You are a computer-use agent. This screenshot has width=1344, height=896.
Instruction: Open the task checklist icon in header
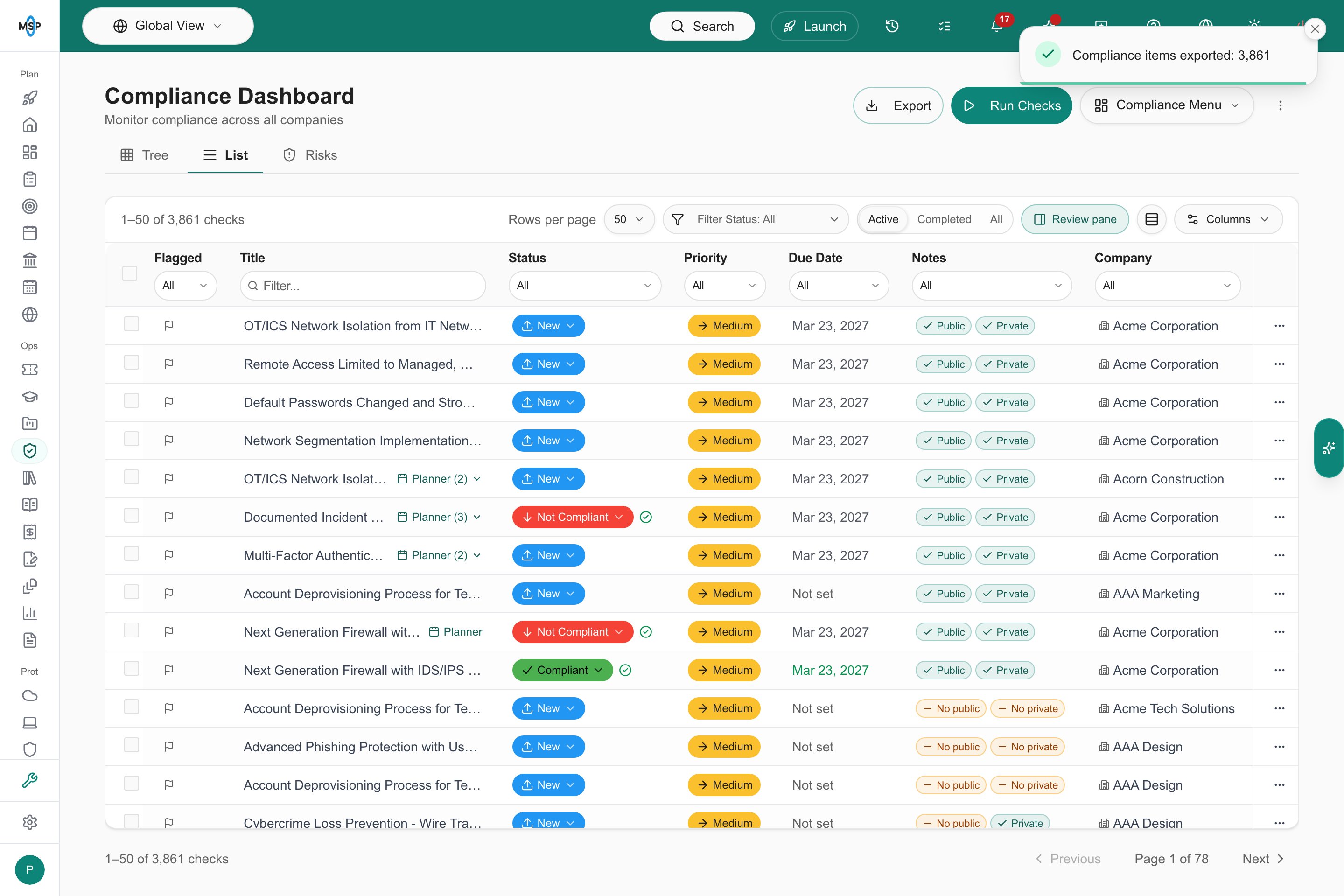click(x=945, y=26)
